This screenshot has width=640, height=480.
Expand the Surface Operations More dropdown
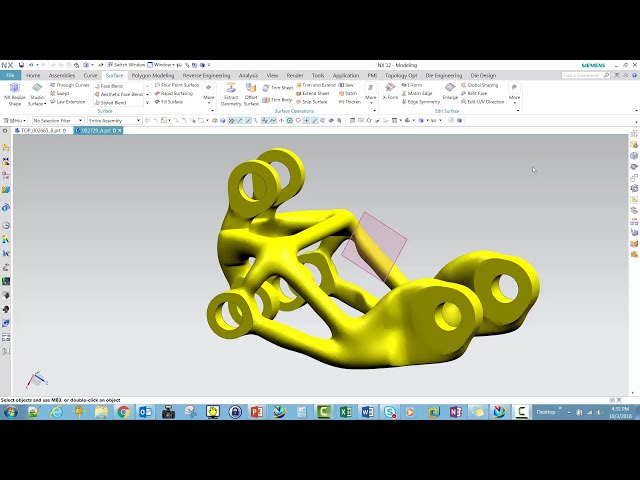pos(371,92)
